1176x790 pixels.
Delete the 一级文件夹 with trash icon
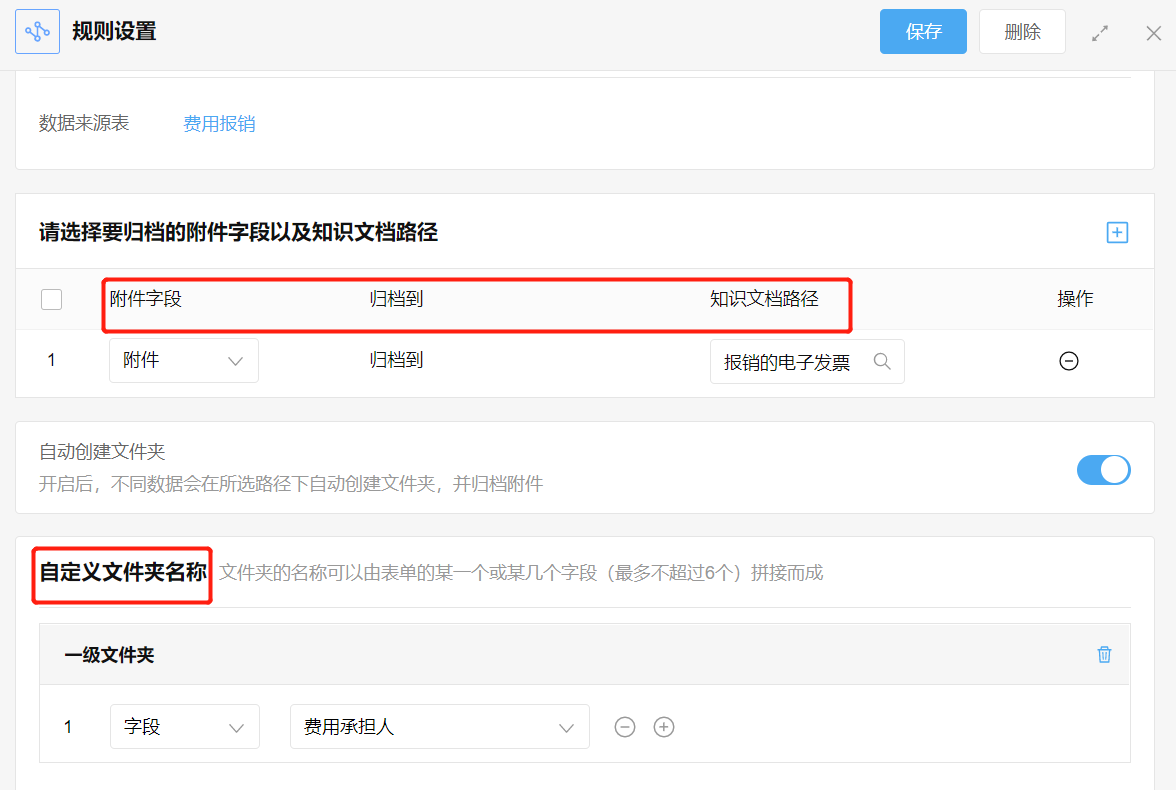click(1104, 654)
